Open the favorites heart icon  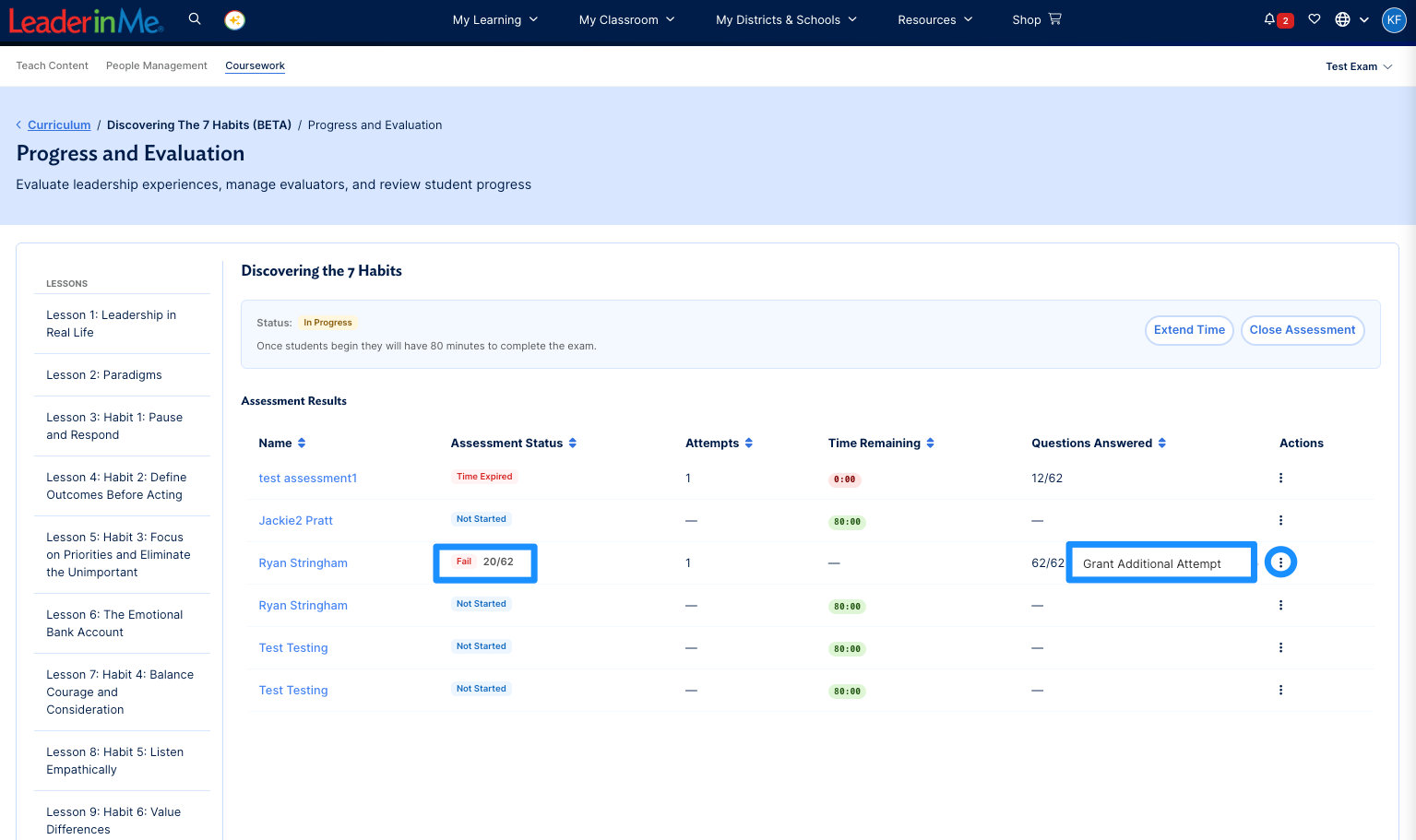click(x=1315, y=19)
